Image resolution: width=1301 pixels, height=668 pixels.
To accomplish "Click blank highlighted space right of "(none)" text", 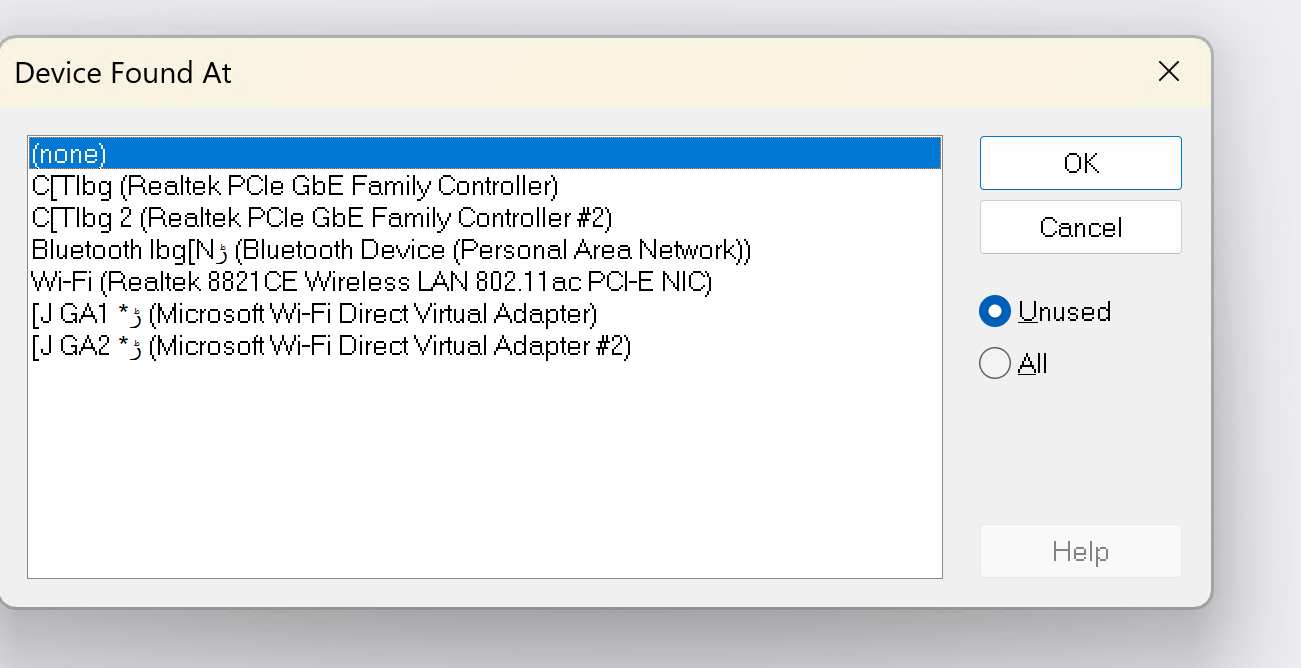I will tap(520, 154).
